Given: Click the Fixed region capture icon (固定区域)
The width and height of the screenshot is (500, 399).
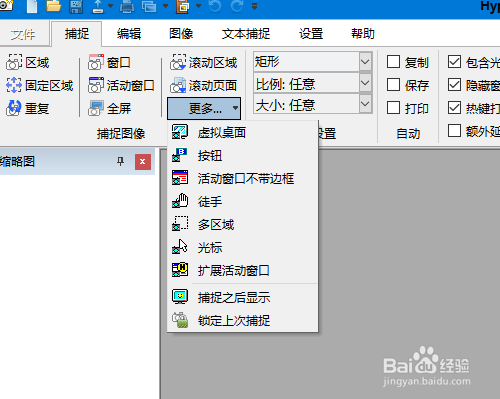Looking at the screenshot, I should (x=14, y=85).
